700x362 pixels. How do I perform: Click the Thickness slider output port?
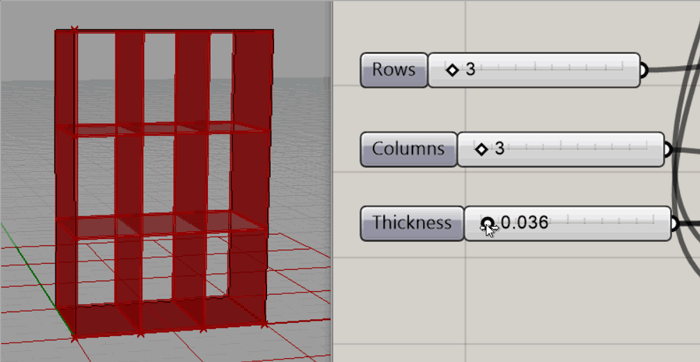click(675, 223)
